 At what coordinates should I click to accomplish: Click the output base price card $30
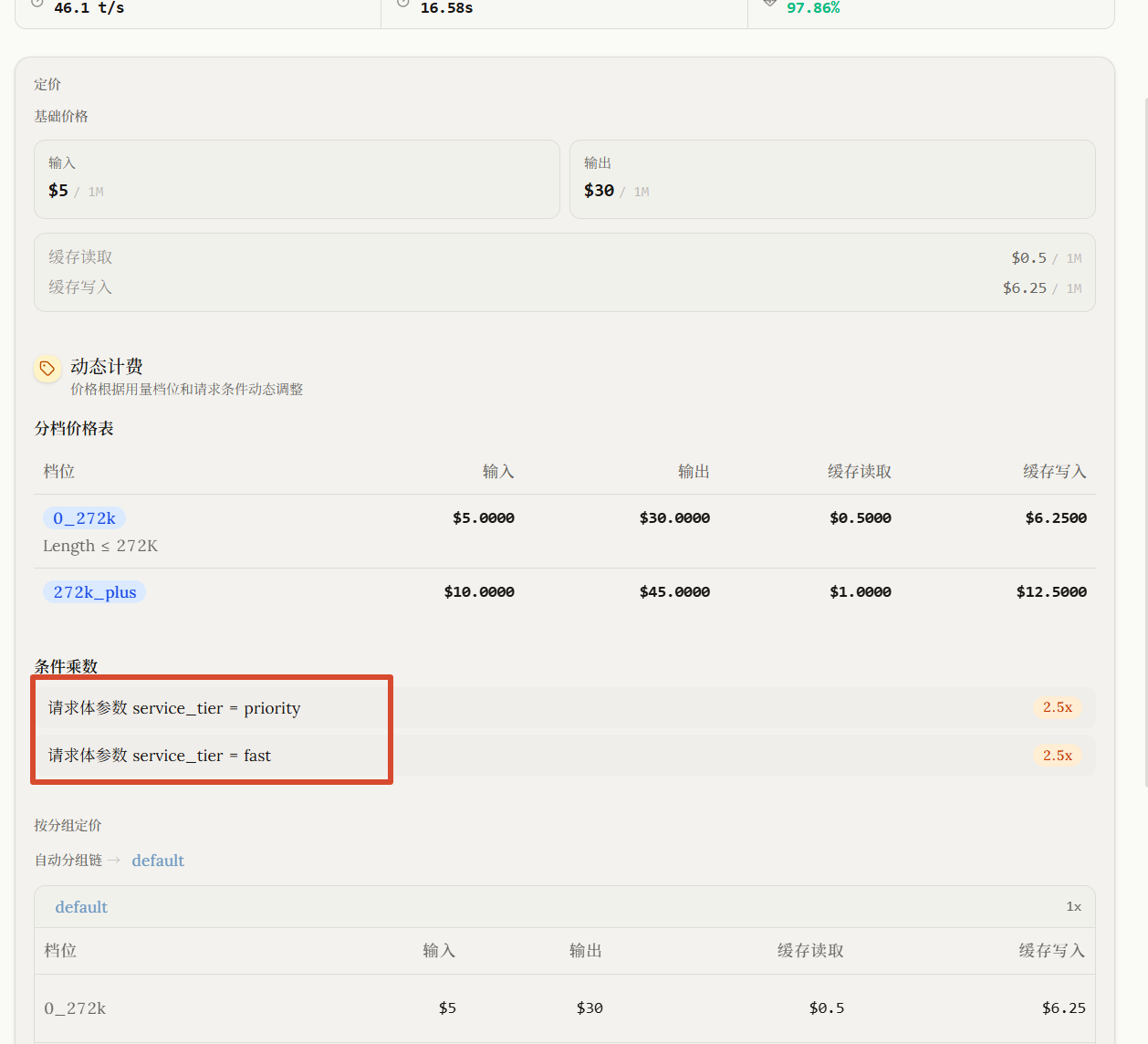[832, 179]
